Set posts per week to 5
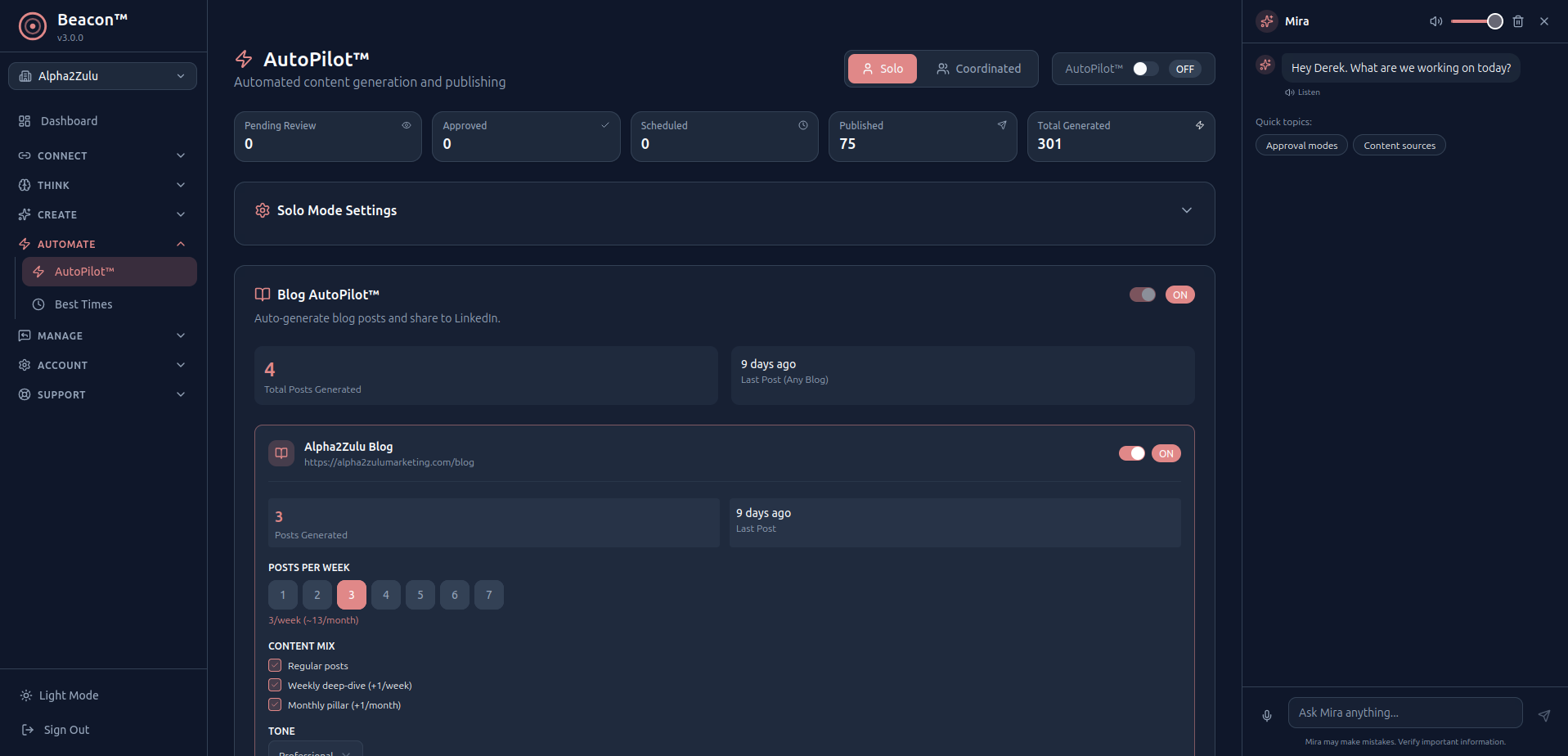The height and width of the screenshot is (756, 1568). point(420,595)
